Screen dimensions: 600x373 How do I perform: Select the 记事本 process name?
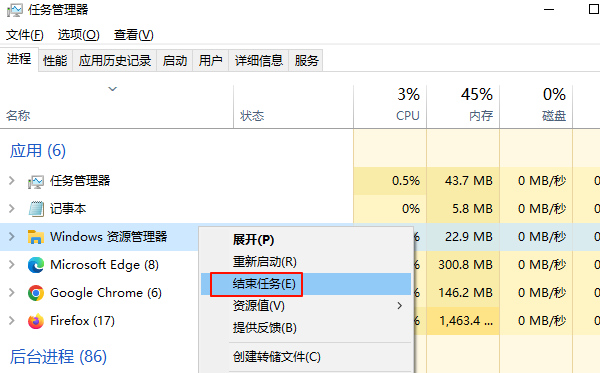tap(68, 208)
